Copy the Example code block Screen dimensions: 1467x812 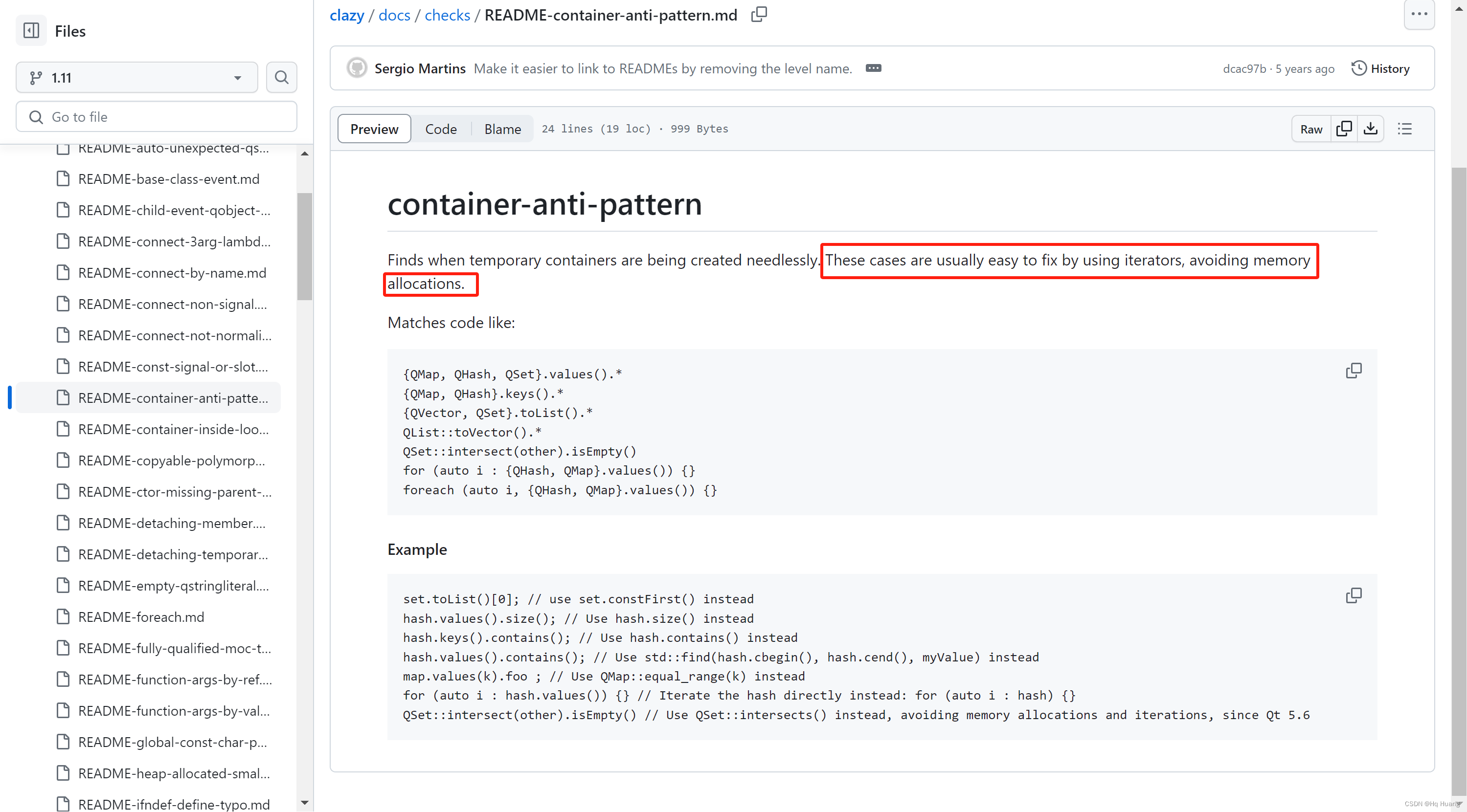click(1354, 595)
